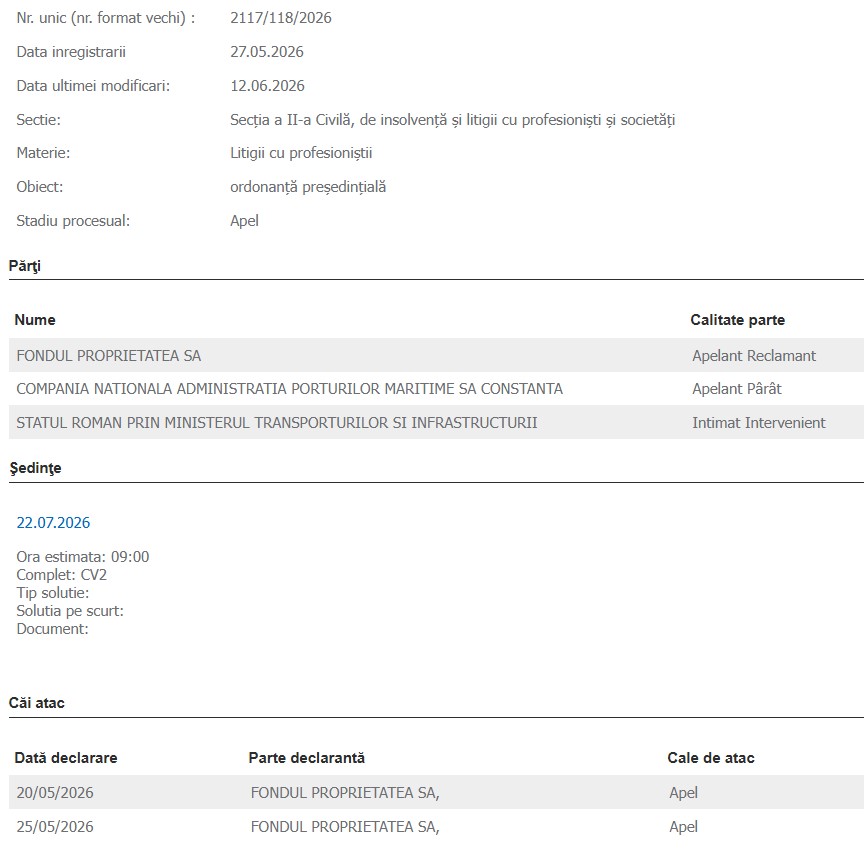The image size is (867, 850).
Task: Click the Căi atac section heading
Action: (36, 703)
